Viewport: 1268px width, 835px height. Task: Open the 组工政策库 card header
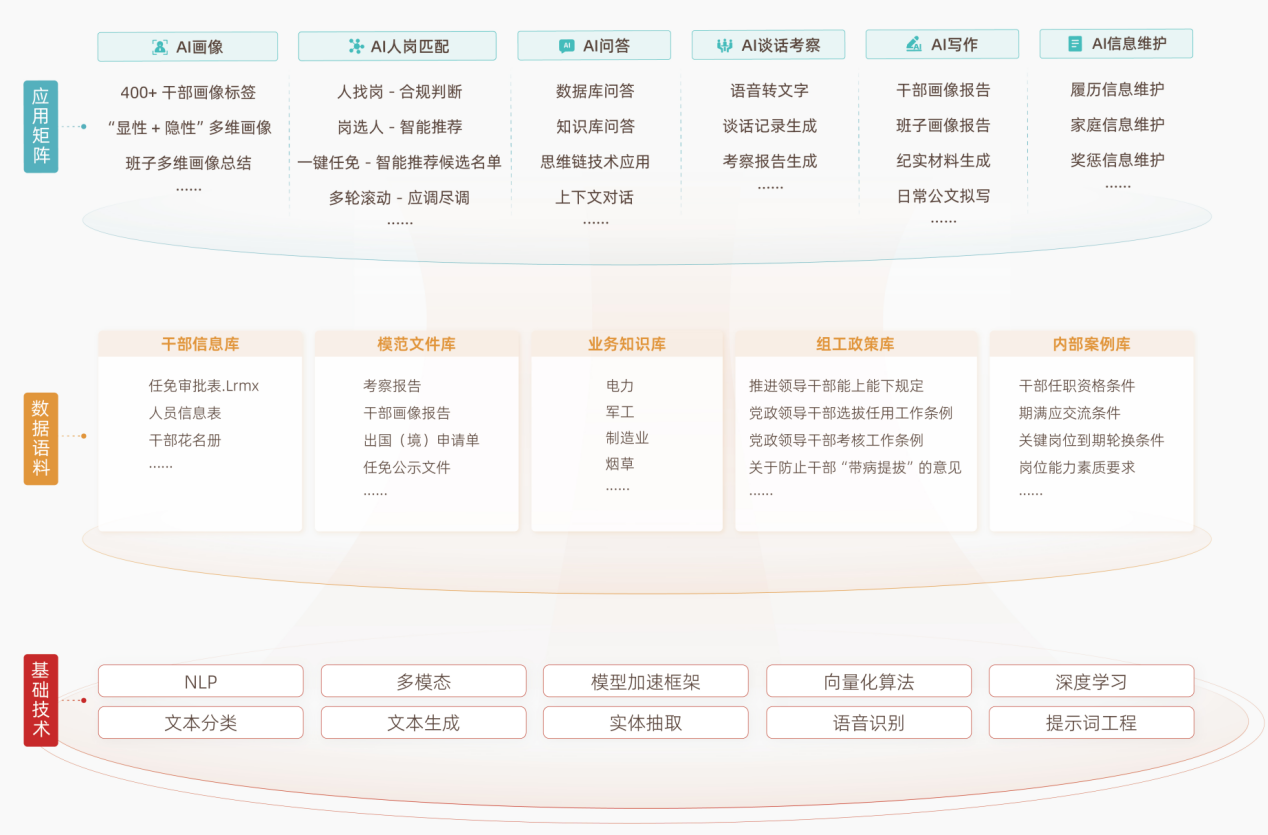(855, 344)
